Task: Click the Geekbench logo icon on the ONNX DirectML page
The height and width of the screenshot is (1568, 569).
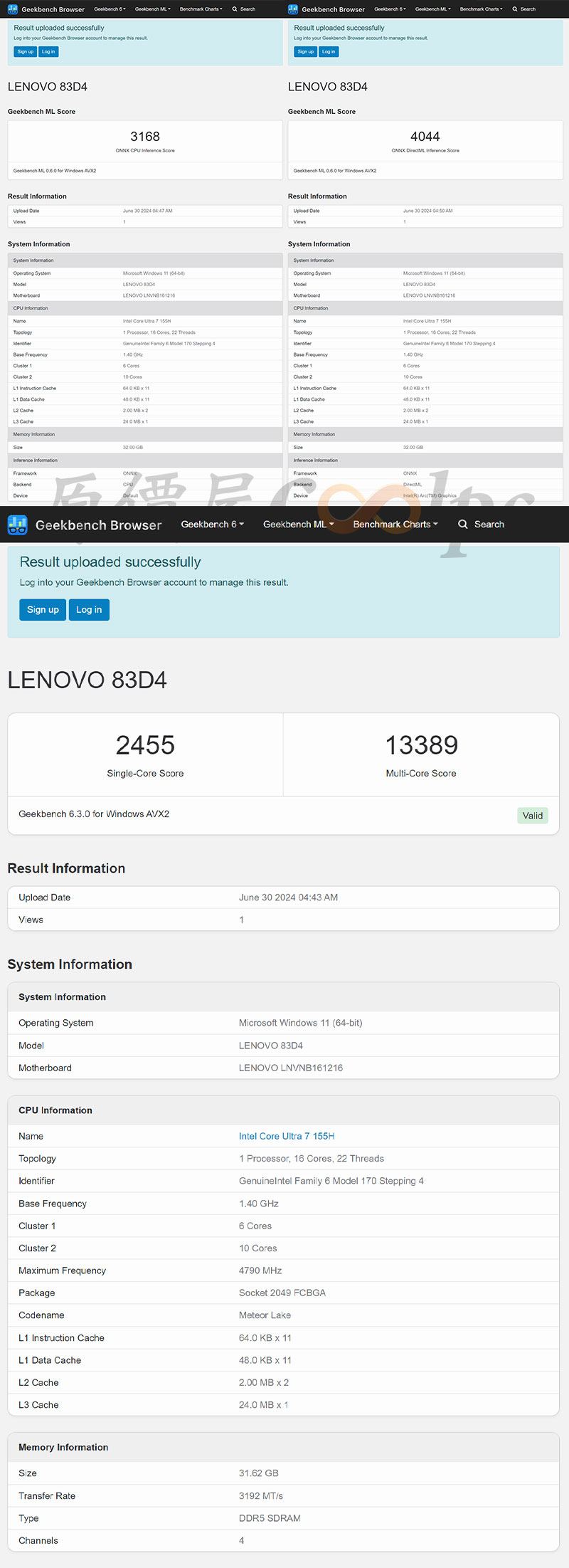Action: pos(293,9)
